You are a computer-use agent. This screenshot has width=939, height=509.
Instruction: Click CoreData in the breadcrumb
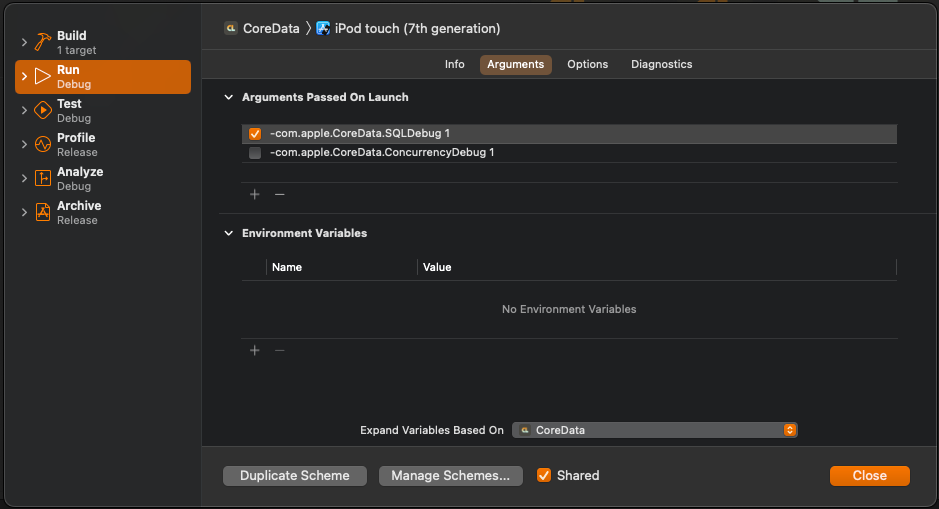coord(271,28)
